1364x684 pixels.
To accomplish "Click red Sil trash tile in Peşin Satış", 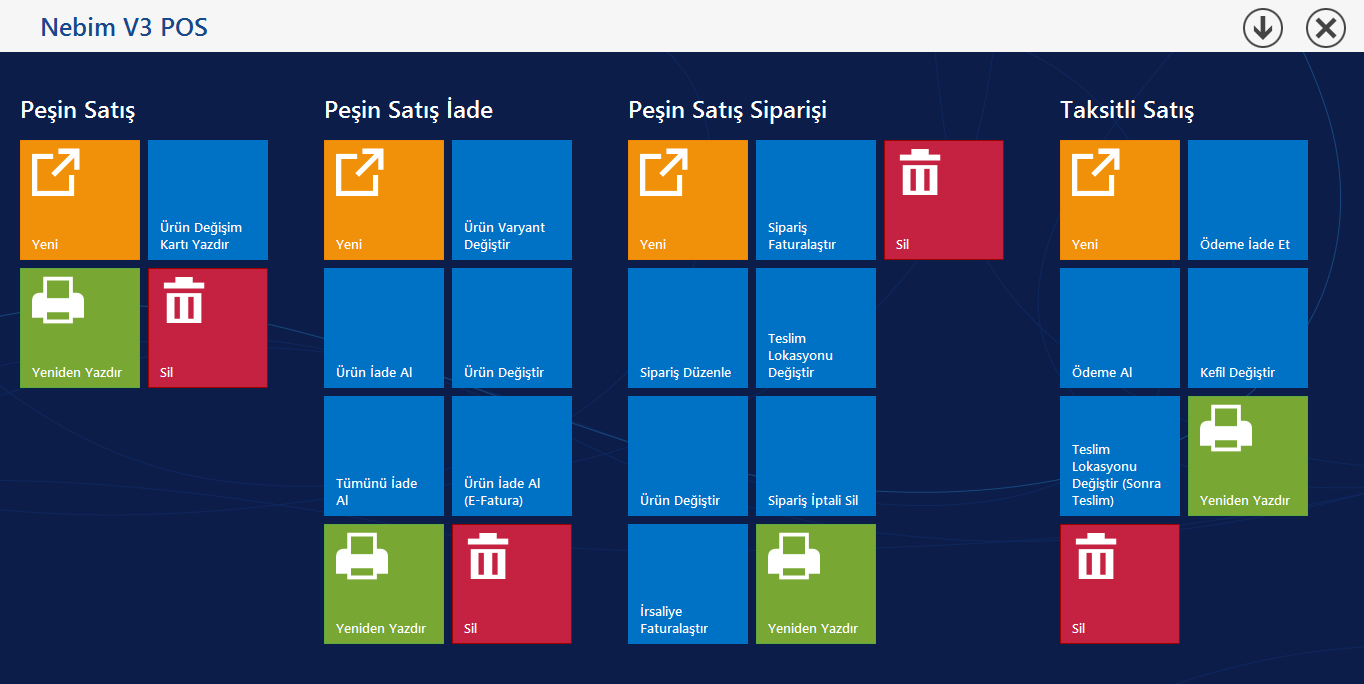I will pos(208,328).
